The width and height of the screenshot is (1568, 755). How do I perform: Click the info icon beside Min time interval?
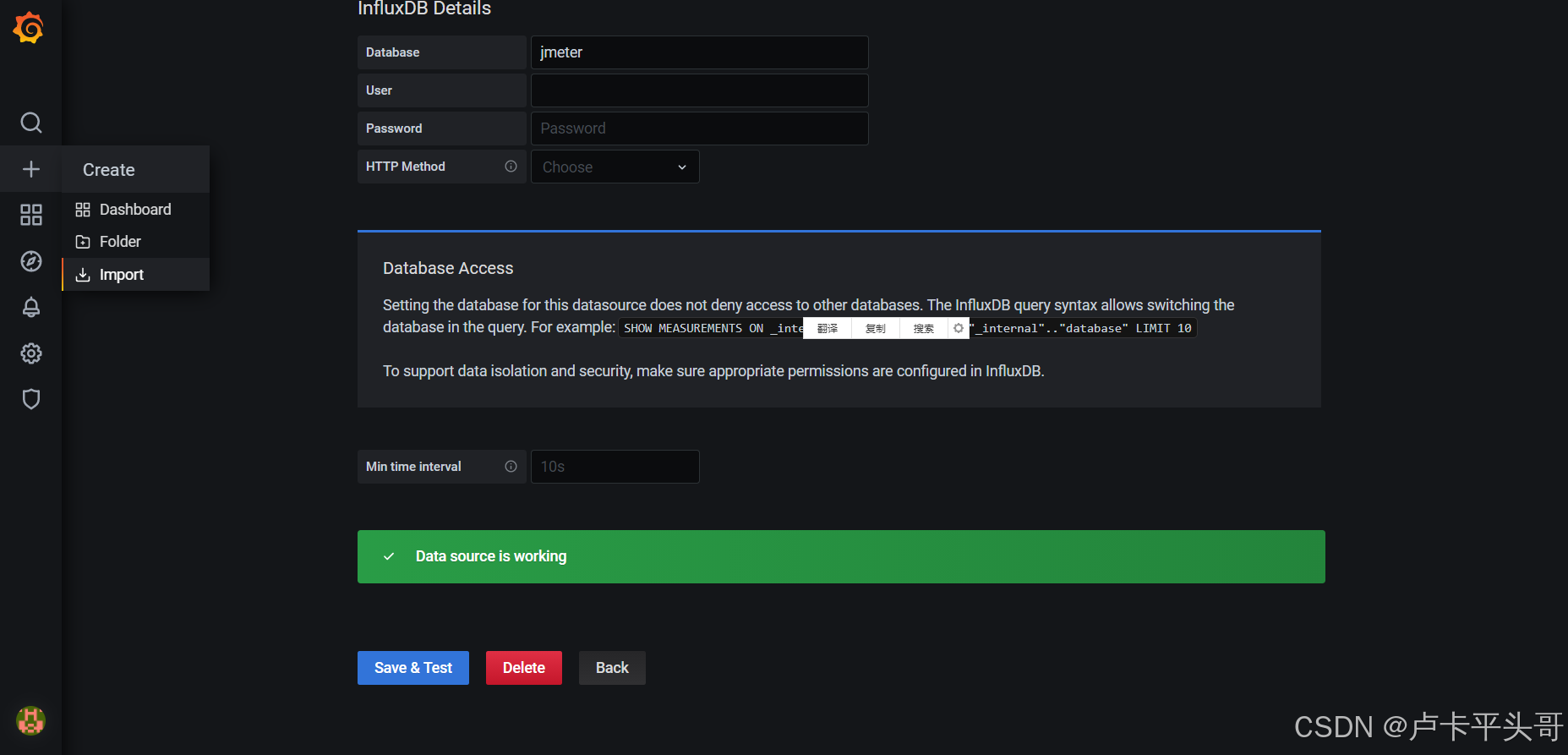(x=511, y=467)
